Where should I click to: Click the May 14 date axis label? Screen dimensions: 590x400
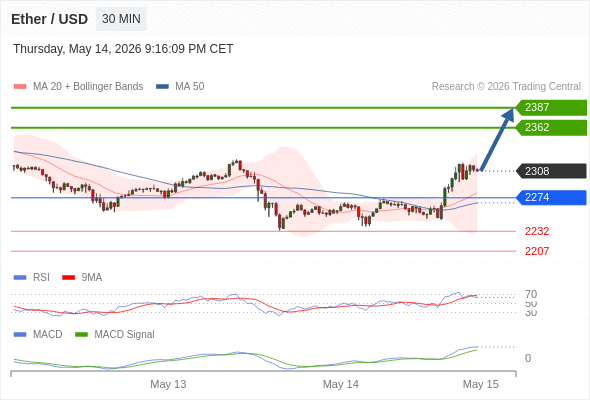coord(341,384)
